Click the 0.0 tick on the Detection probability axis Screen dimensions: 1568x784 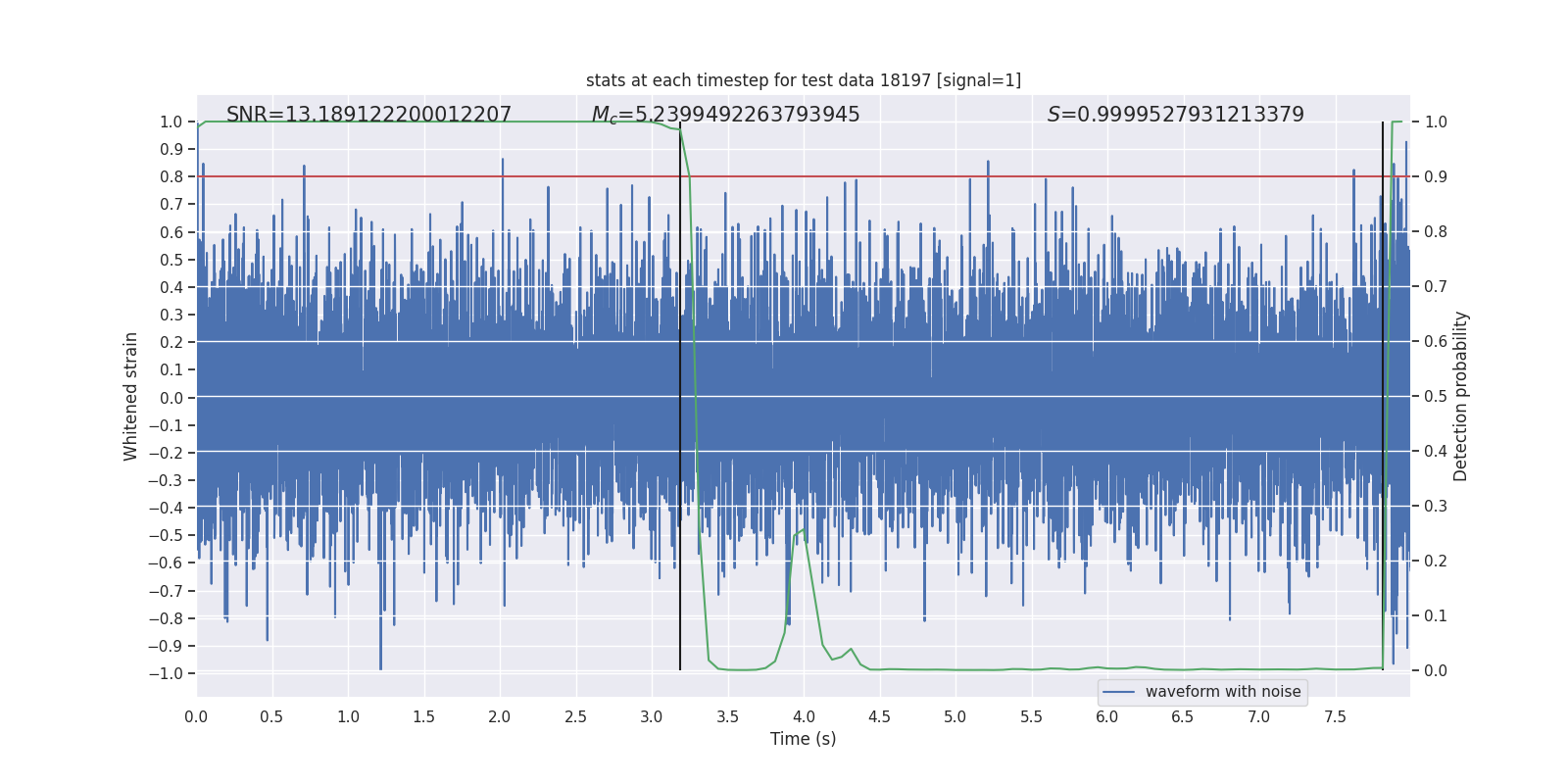[1436, 670]
